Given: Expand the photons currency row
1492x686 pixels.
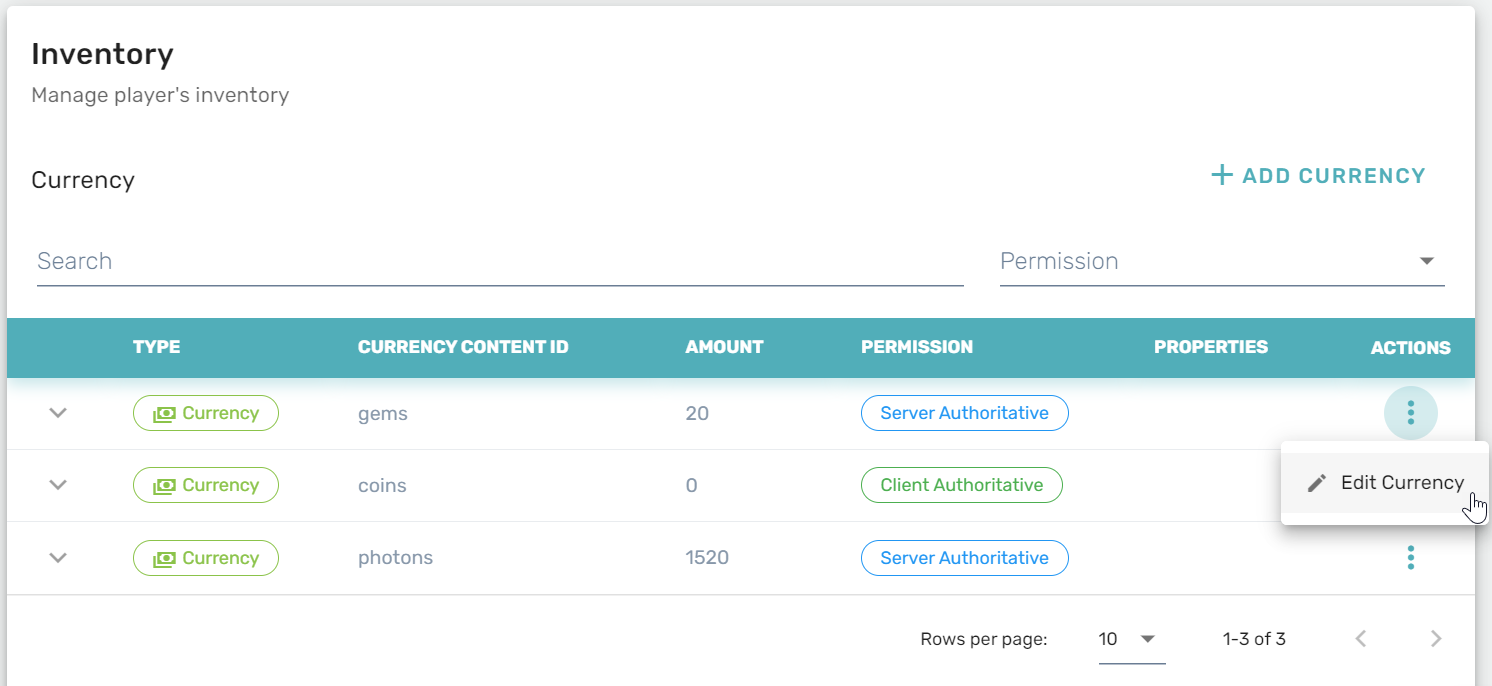Looking at the screenshot, I should coord(58,557).
